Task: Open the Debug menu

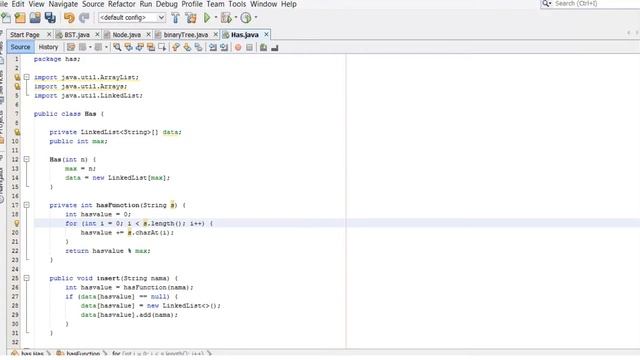Action: tap(167, 4)
